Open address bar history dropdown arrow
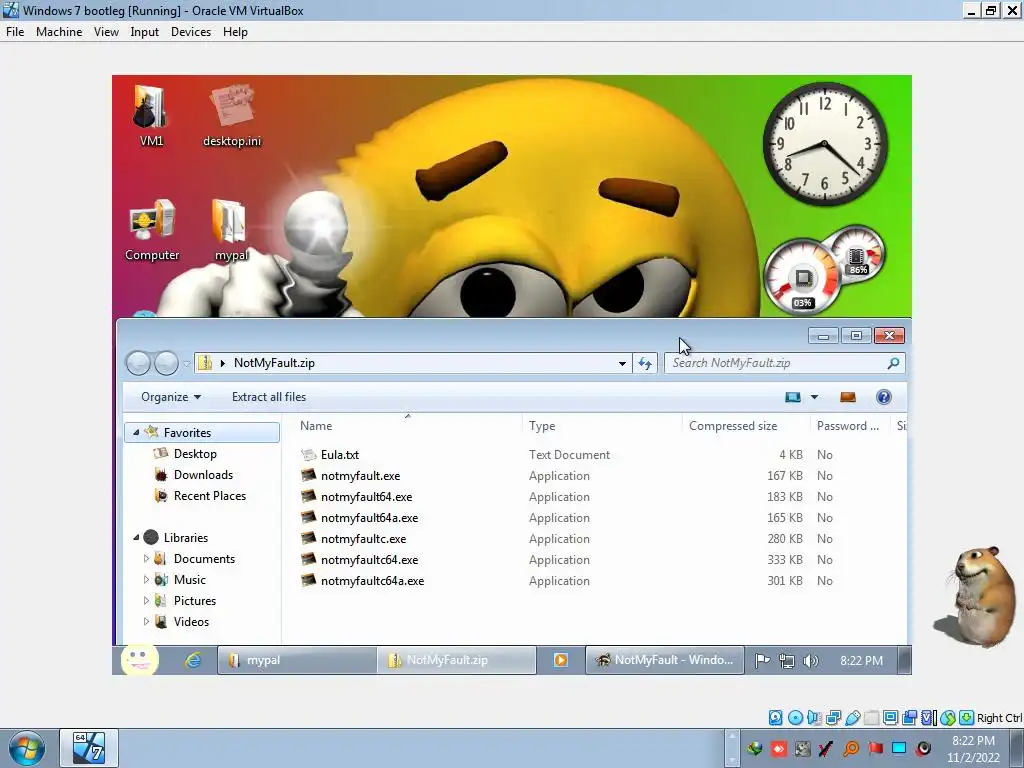The width and height of the screenshot is (1024, 768). pos(622,364)
